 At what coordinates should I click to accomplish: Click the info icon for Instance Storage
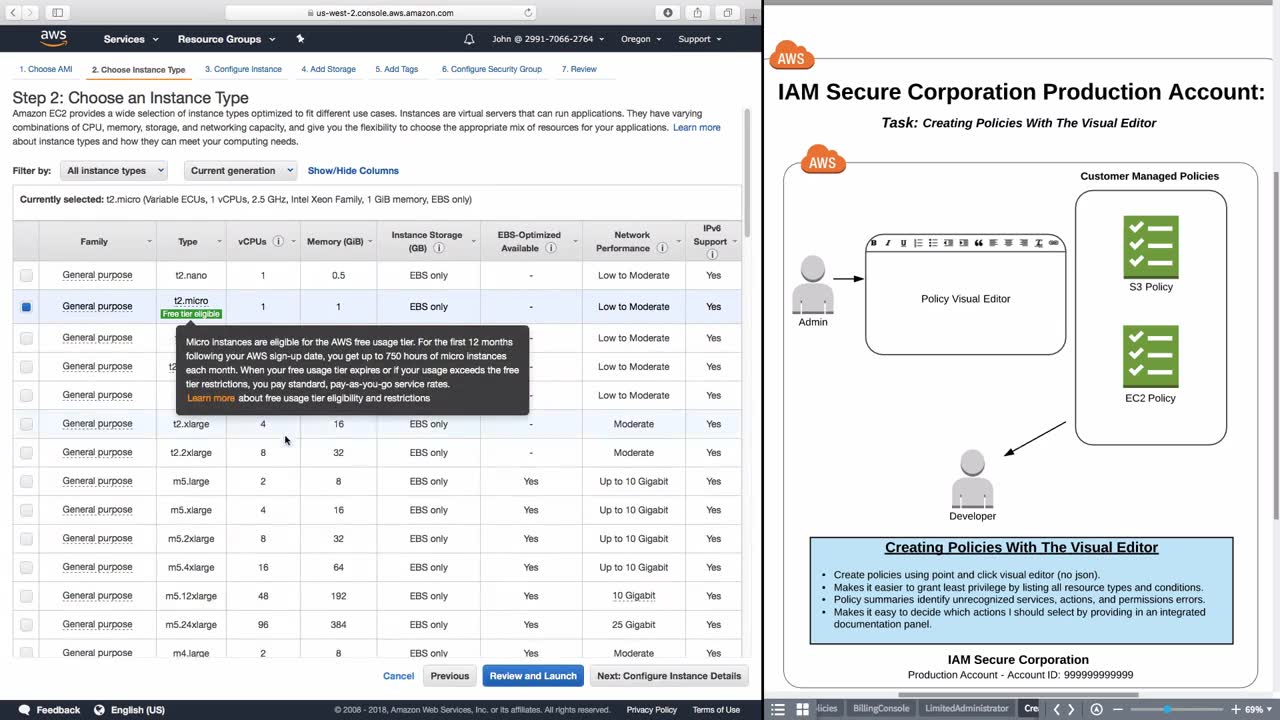437,248
